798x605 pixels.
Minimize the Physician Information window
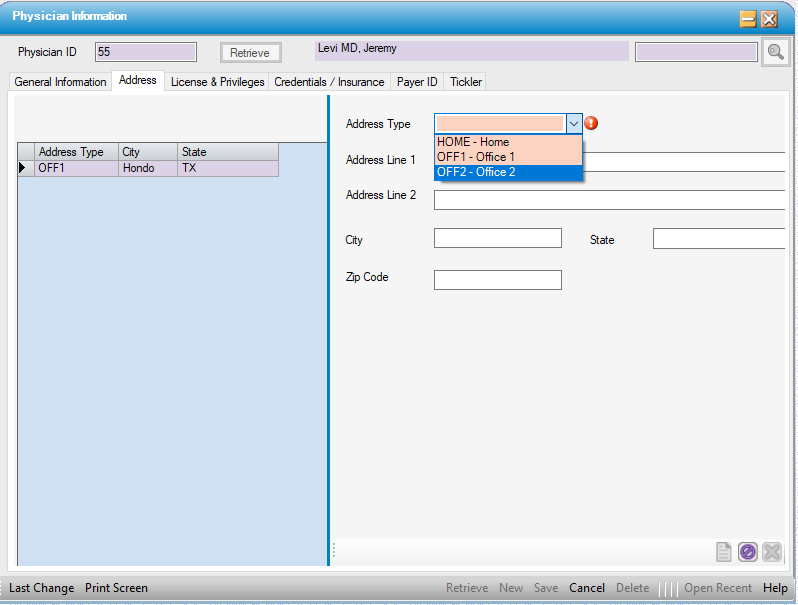(x=747, y=18)
